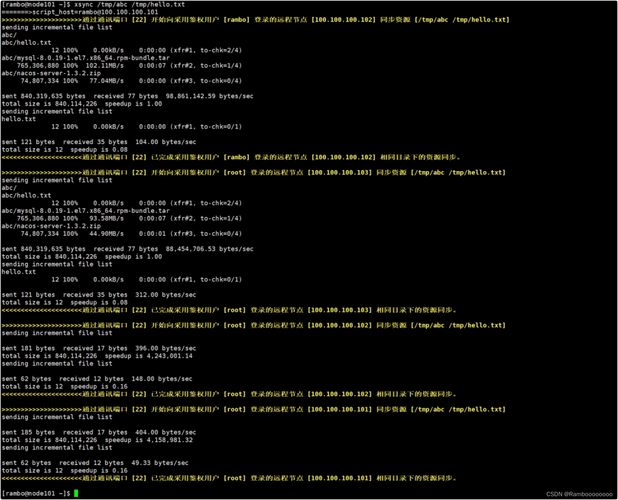Click the CSDN @Rambo watermark text
This screenshot has width=618, height=500.
pos(573,493)
